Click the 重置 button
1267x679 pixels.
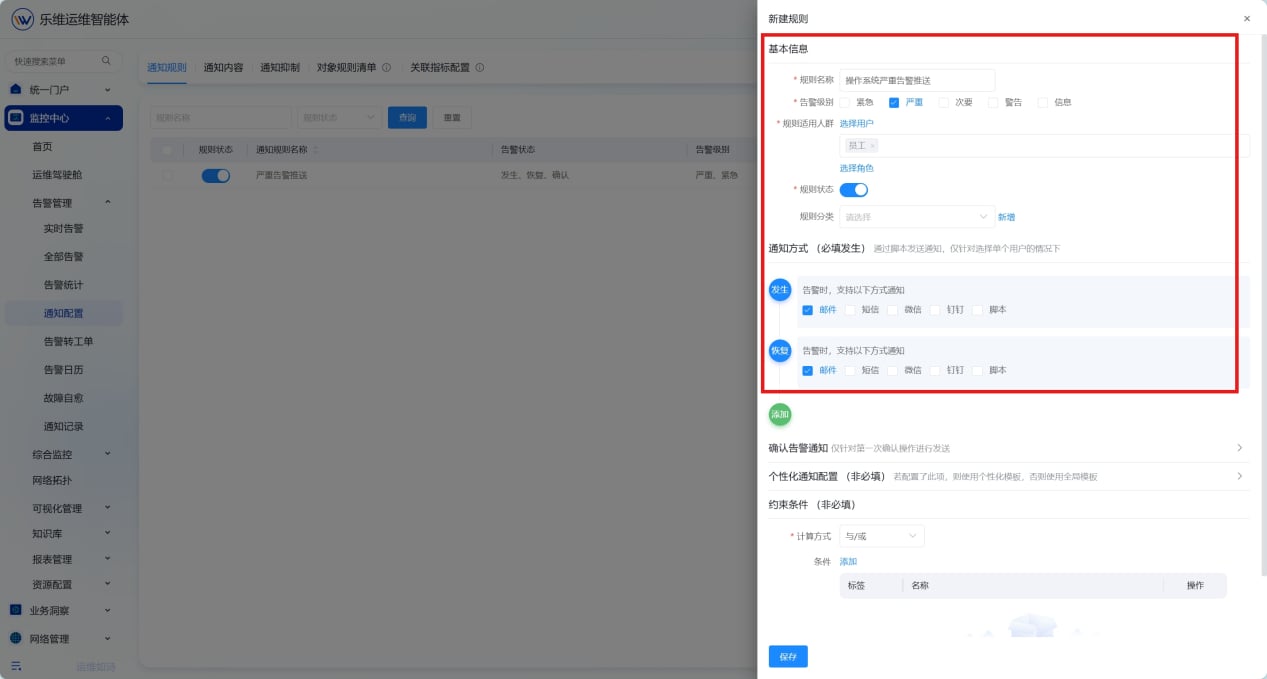tap(452, 117)
